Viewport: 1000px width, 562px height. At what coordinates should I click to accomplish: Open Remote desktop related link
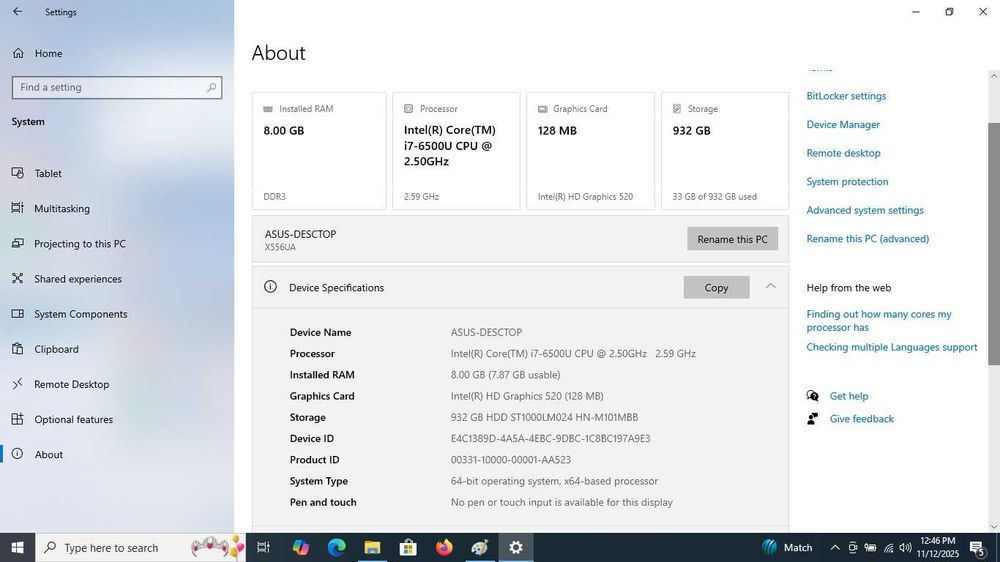tap(843, 153)
